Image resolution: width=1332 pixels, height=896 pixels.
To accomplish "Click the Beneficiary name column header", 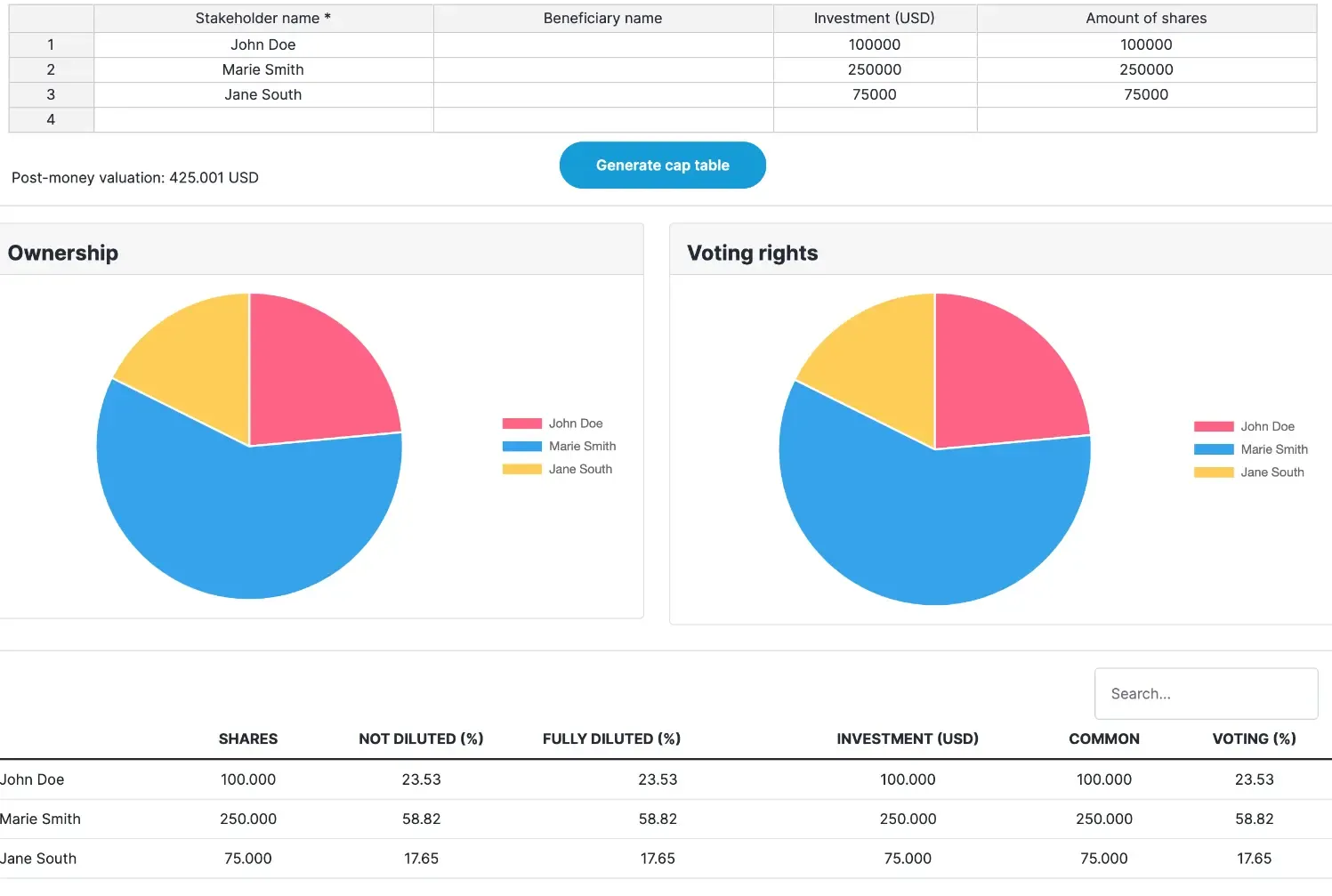I will (x=603, y=19).
